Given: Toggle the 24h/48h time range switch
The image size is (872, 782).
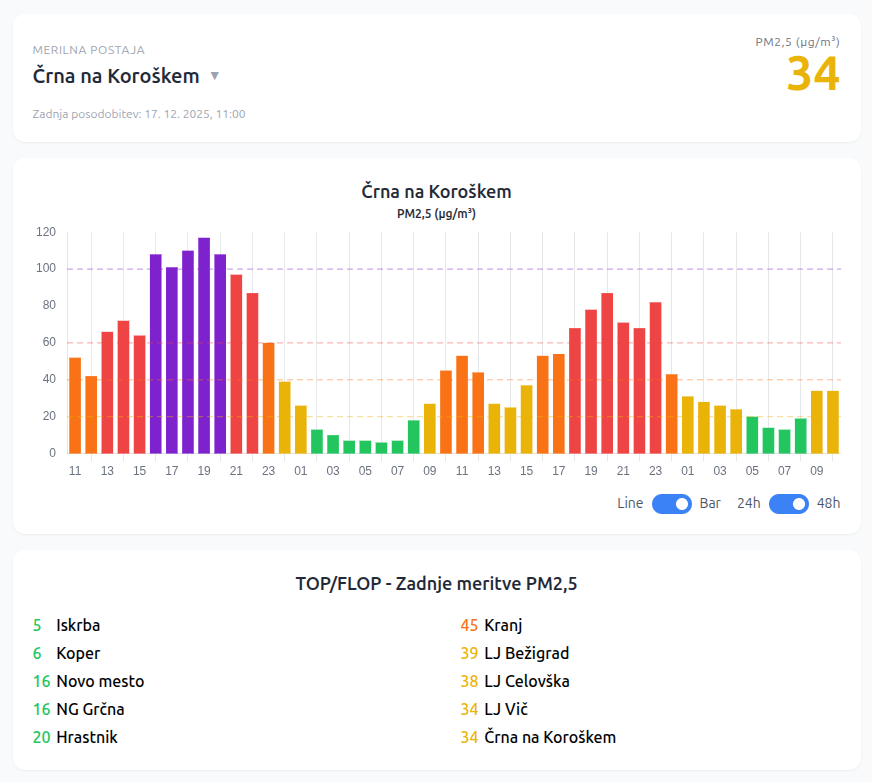Looking at the screenshot, I should coord(789,504).
